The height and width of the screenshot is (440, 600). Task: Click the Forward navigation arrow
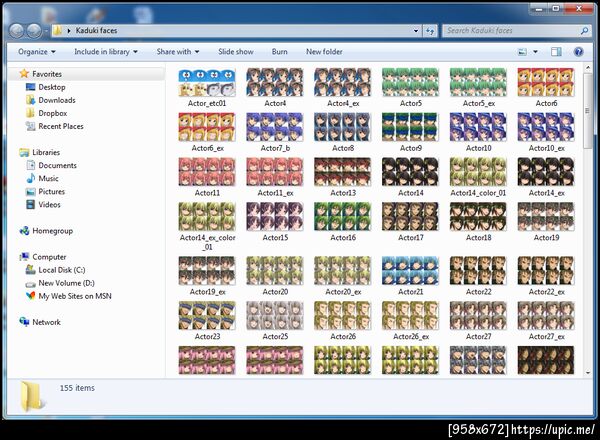(34, 31)
